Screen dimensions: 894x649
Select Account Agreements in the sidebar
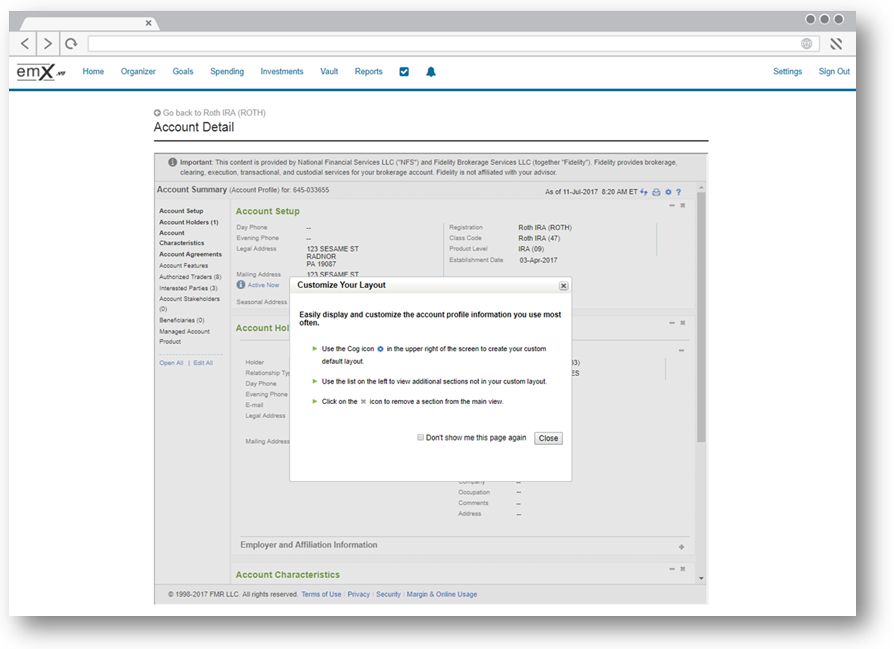pyautogui.click(x=190, y=254)
